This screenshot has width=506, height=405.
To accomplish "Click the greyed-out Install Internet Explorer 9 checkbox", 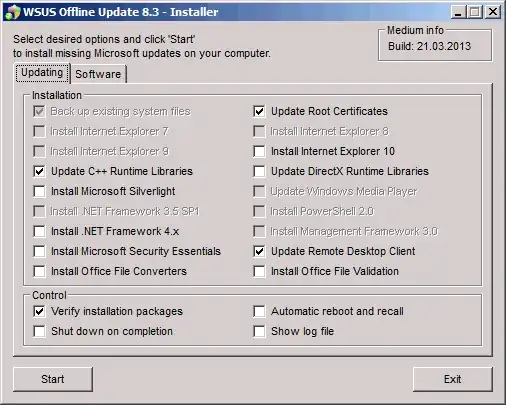I will tap(39, 151).
